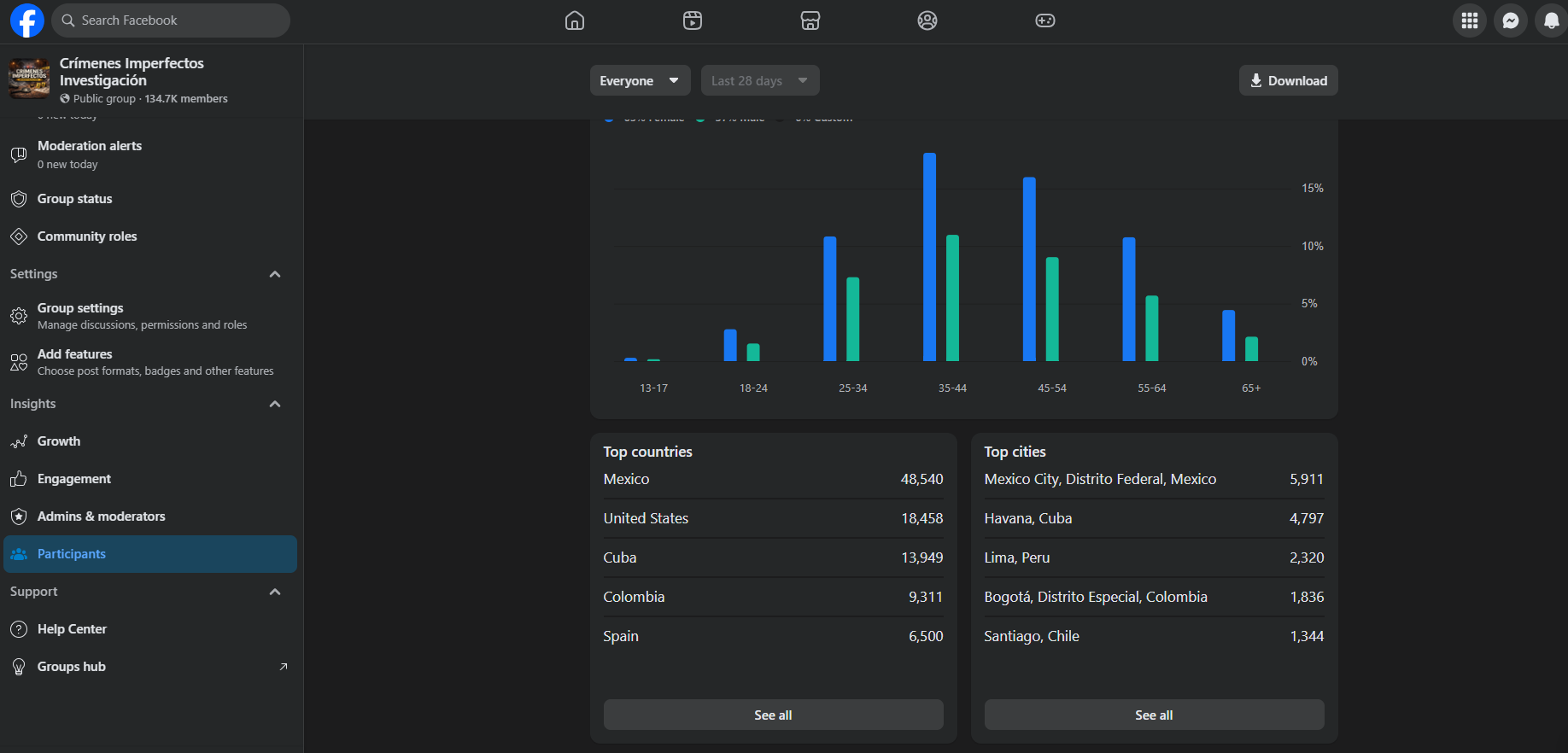Screen dimensions: 1568x753
Task: Open the Gaming icon
Action: click(x=1045, y=20)
